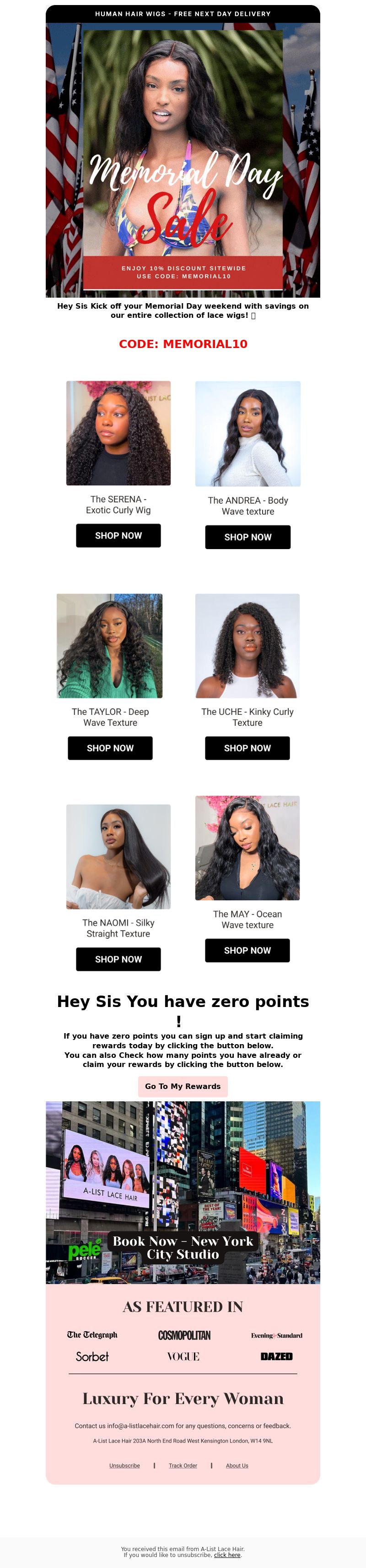Click the Unsubscribe link in pink footer
The height and width of the screenshot is (1568, 366).
coord(124,1466)
